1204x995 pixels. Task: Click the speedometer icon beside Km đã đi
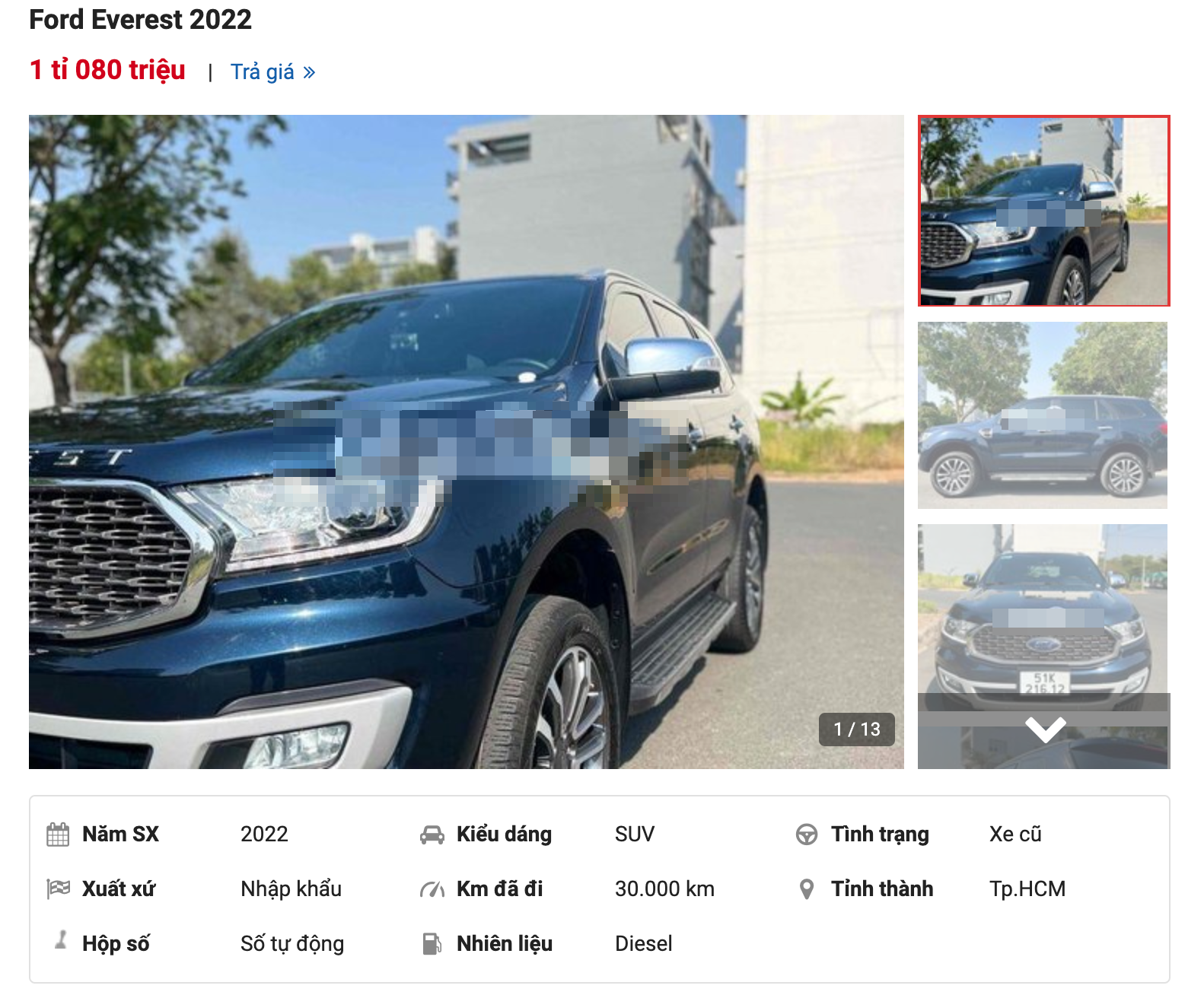pos(432,889)
